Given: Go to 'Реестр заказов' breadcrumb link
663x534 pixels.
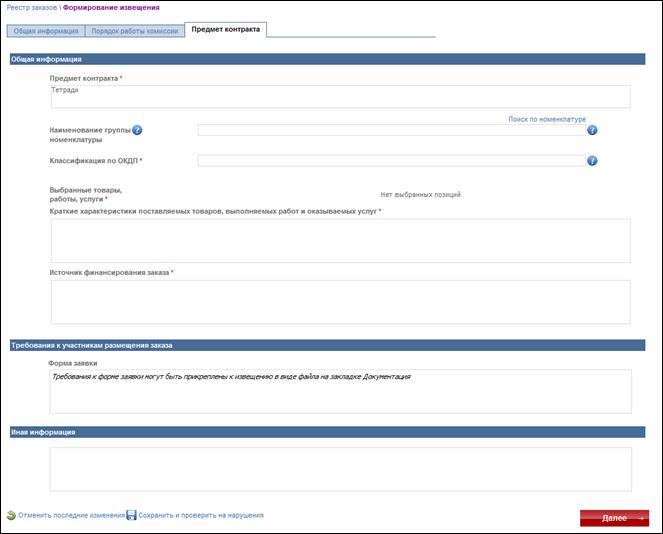Looking at the screenshot, I should pyautogui.click(x=32, y=8).
